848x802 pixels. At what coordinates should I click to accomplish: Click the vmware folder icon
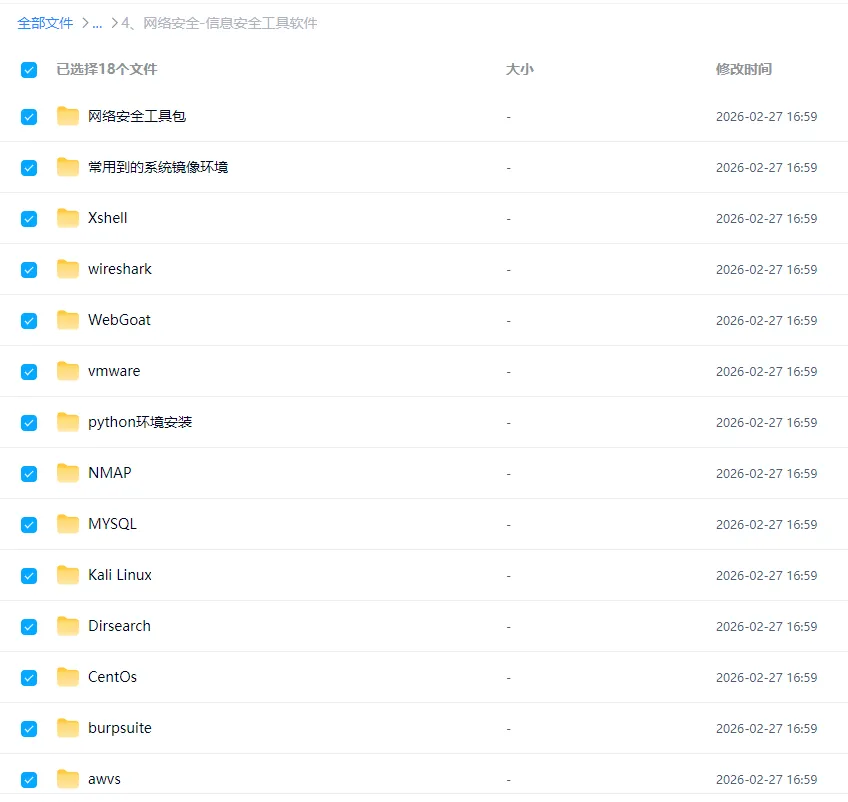[68, 371]
